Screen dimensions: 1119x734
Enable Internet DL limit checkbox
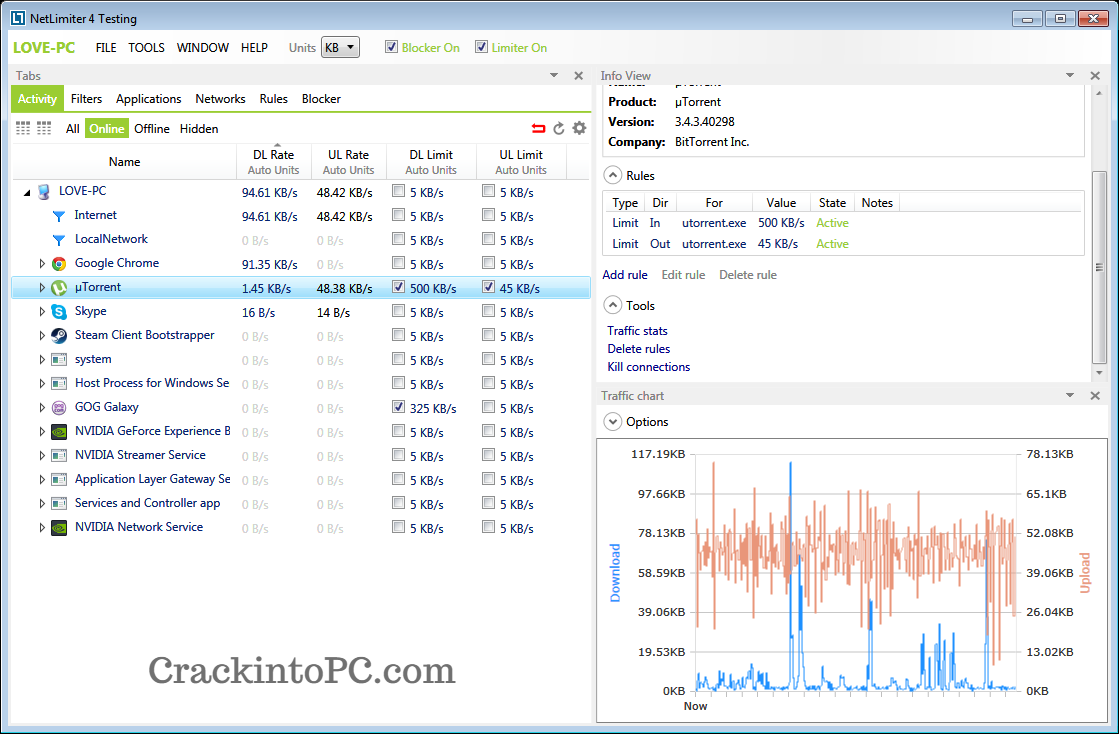[x=398, y=215]
